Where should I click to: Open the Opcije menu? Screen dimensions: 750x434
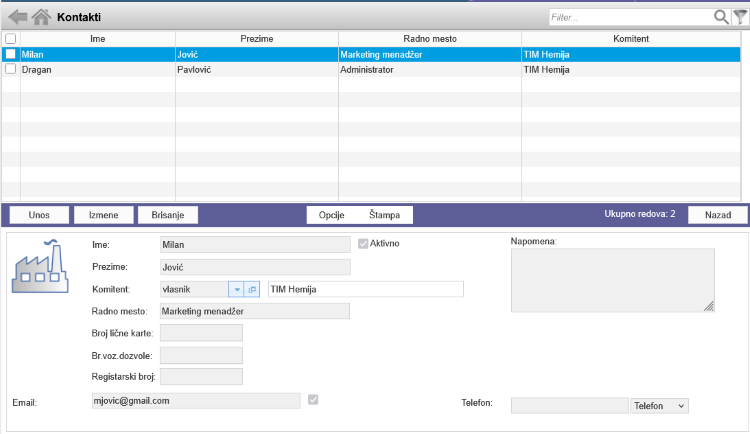pyautogui.click(x=331, y=215)
